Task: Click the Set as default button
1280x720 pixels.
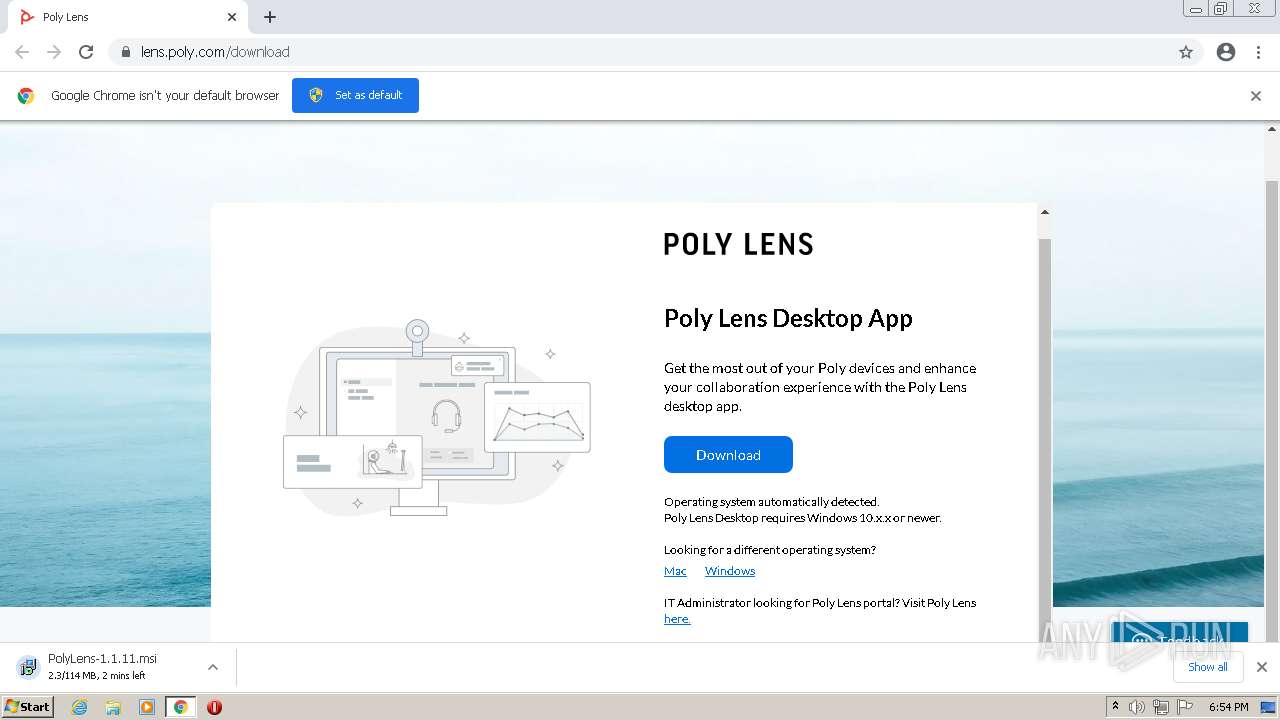Action: click(x=355, y=95)
